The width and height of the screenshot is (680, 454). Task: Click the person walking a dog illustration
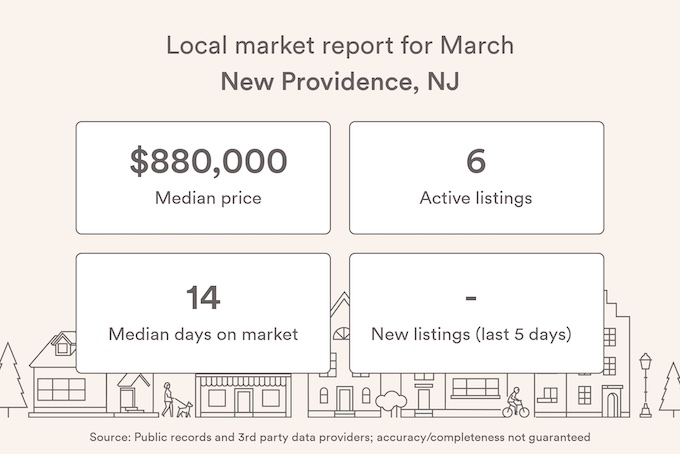(177, 400)
